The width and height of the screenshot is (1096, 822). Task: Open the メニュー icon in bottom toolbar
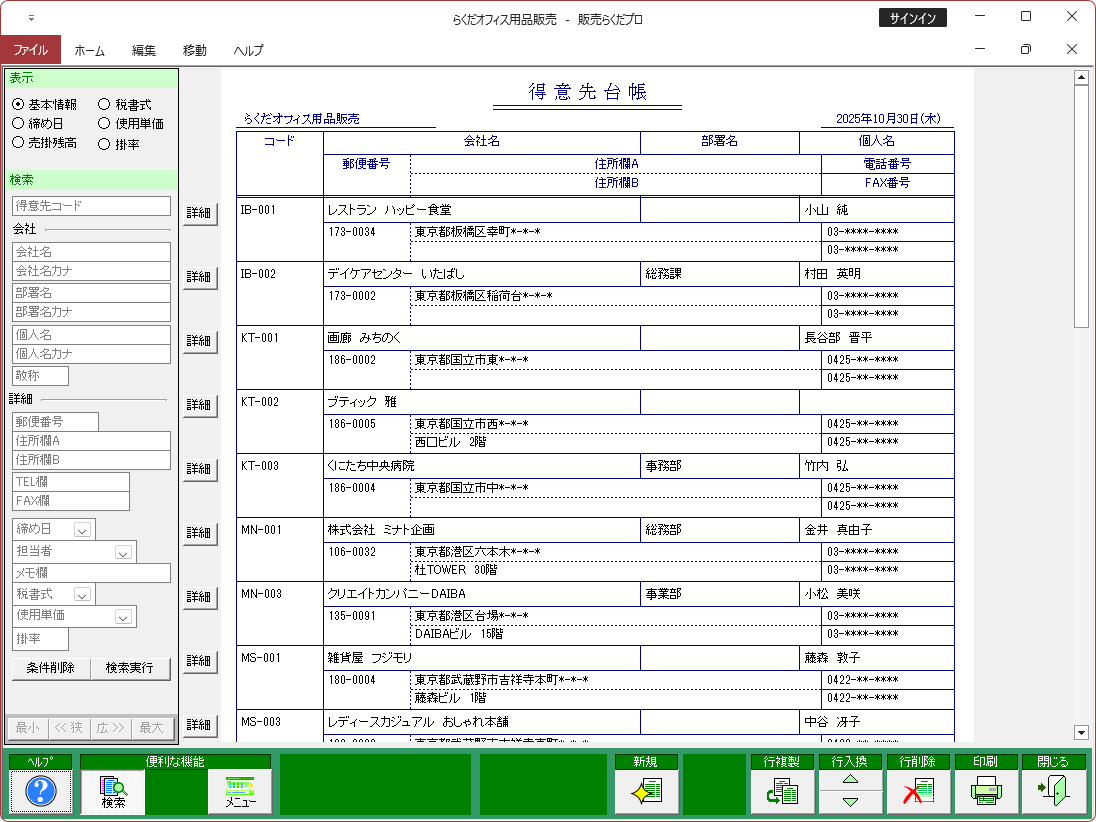click(240, 791)
